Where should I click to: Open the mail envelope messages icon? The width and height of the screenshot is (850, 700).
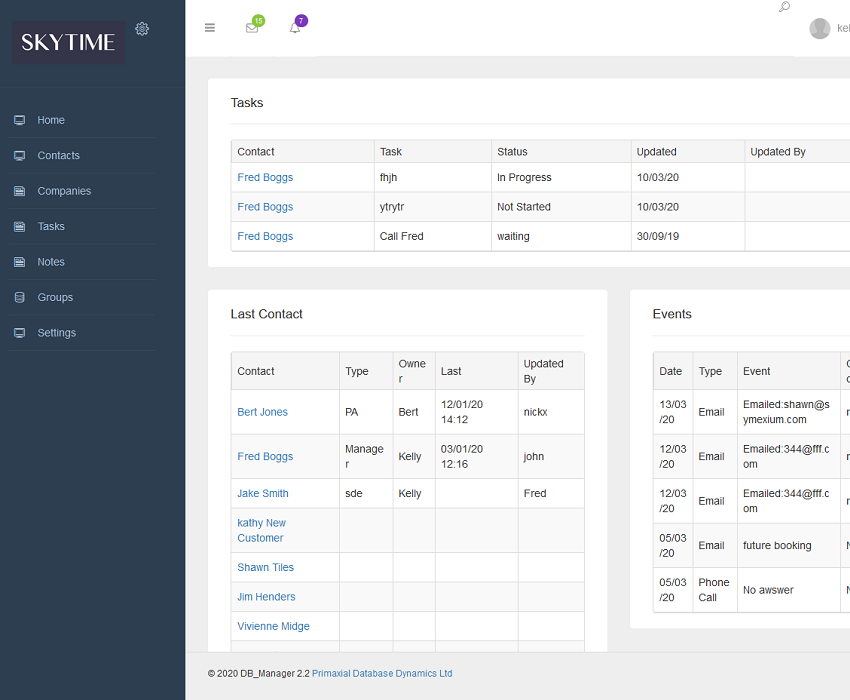pos(252,28)
